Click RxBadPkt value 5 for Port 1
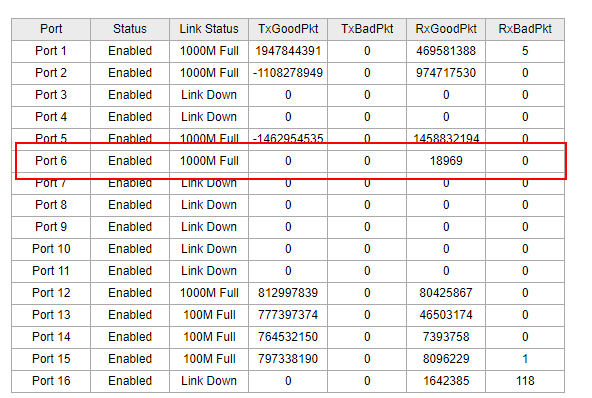 point(525,51)
